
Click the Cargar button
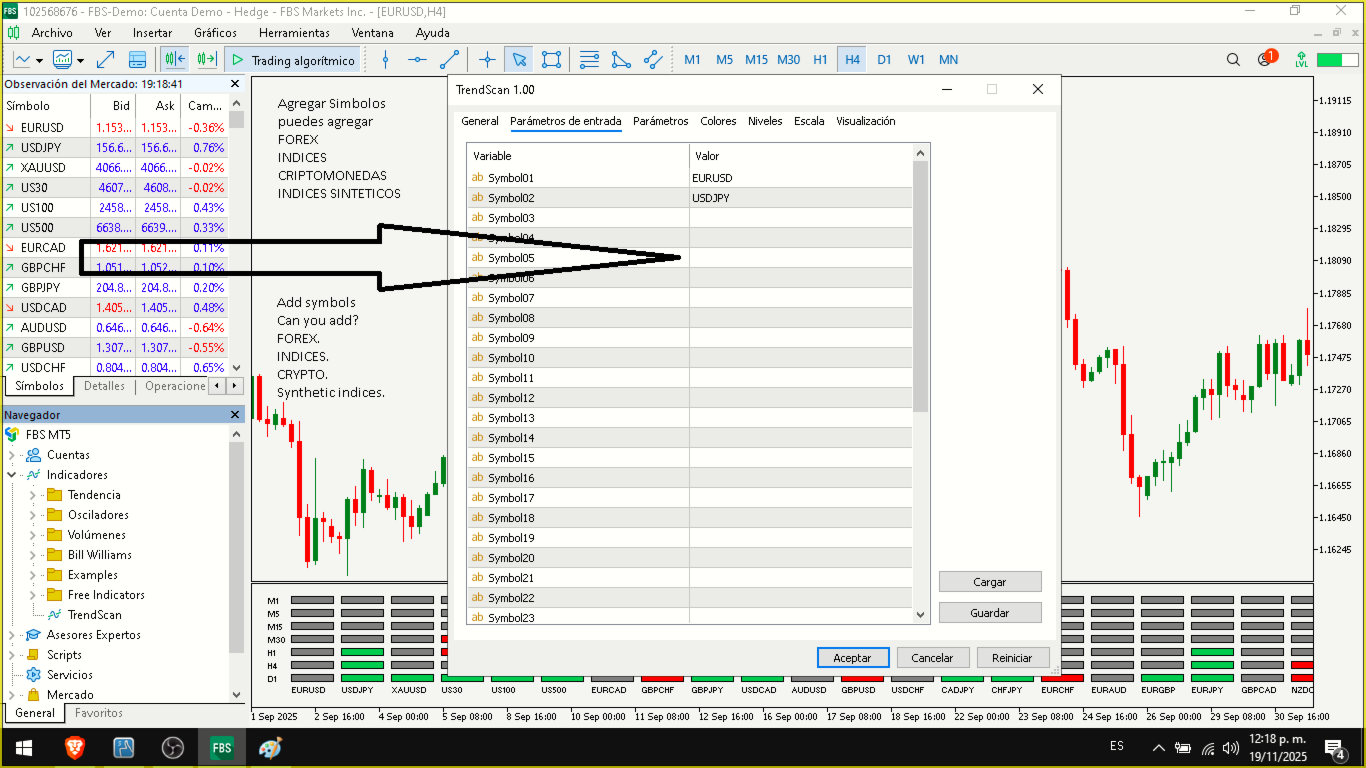(990, 582)
